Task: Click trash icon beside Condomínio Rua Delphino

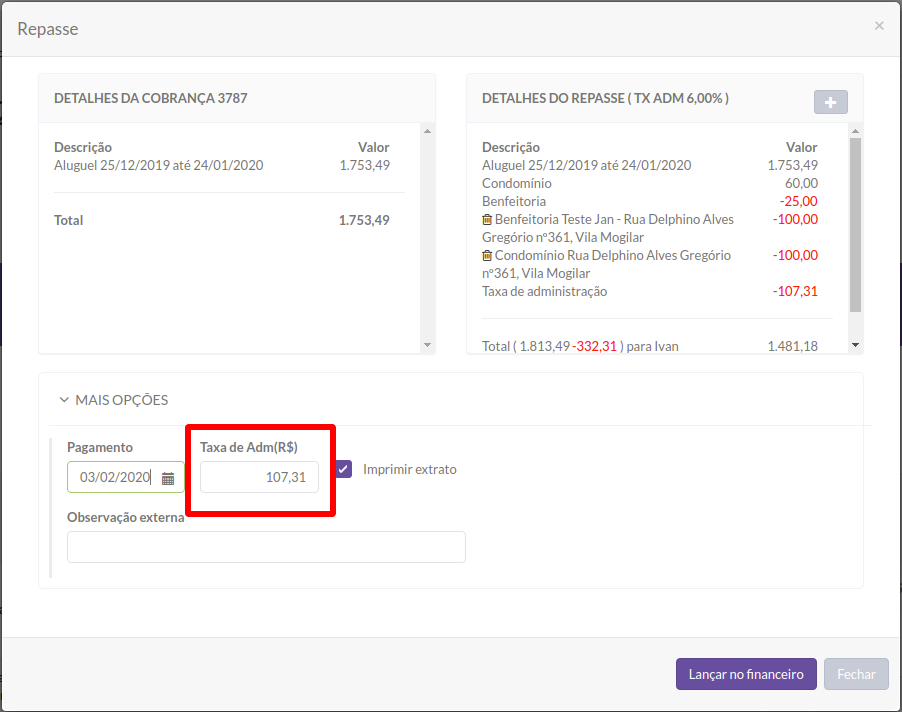Action: point(487,255)
